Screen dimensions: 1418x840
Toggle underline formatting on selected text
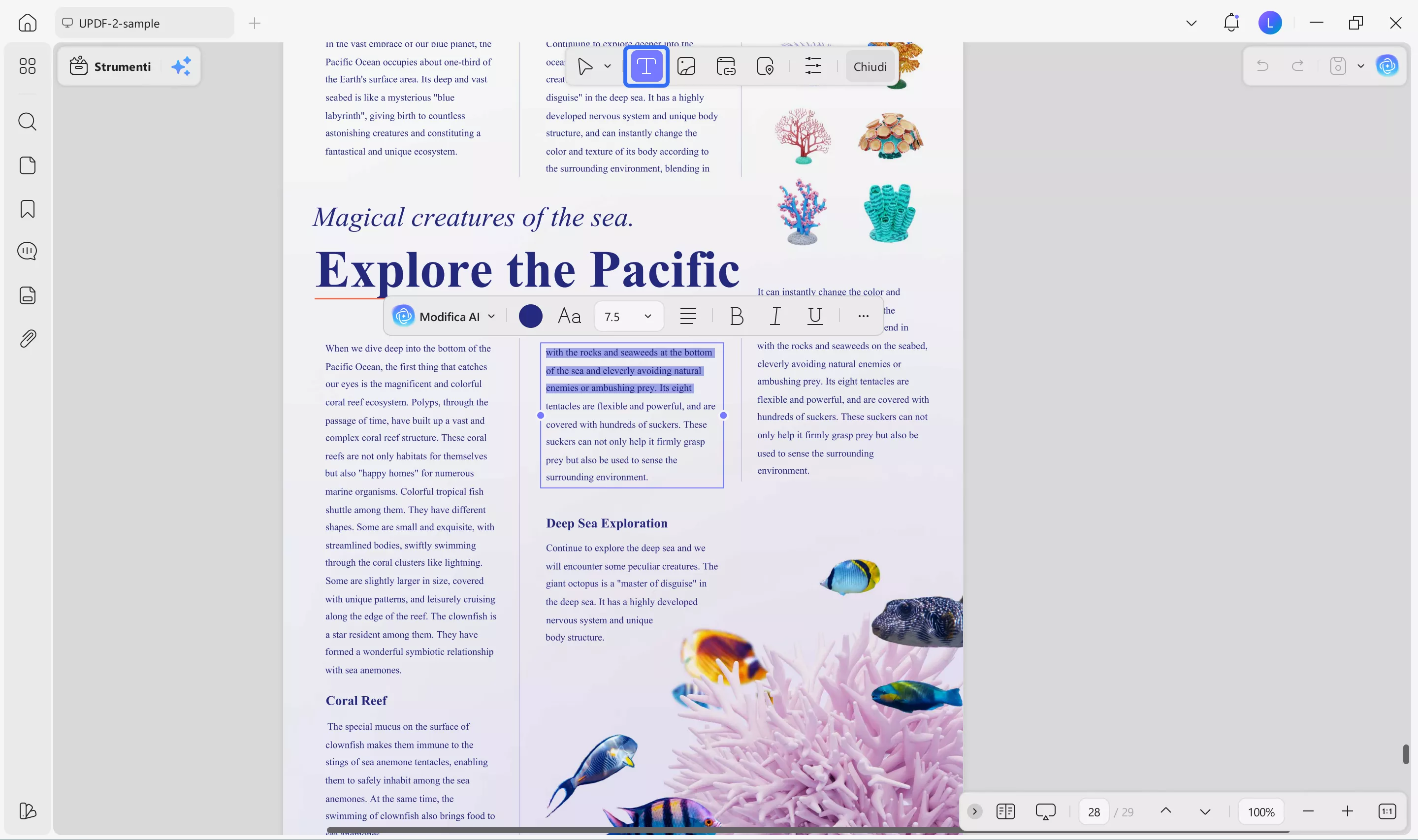pos(815,316)
